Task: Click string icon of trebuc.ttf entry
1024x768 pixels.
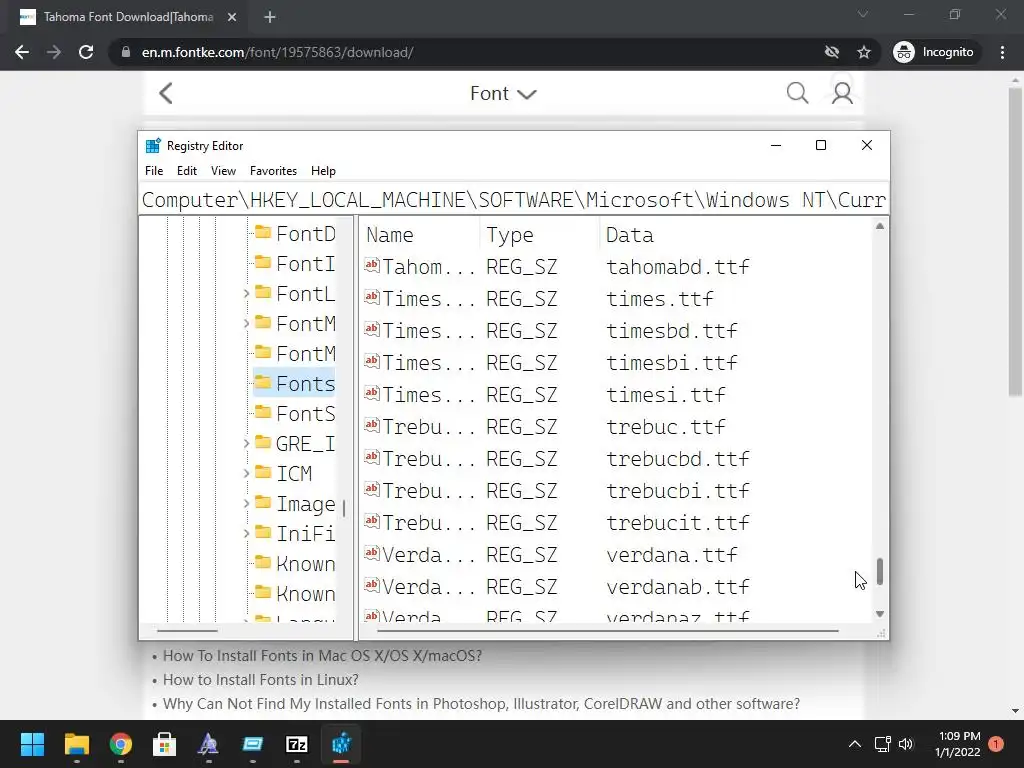Action: [x=372, y=425]
